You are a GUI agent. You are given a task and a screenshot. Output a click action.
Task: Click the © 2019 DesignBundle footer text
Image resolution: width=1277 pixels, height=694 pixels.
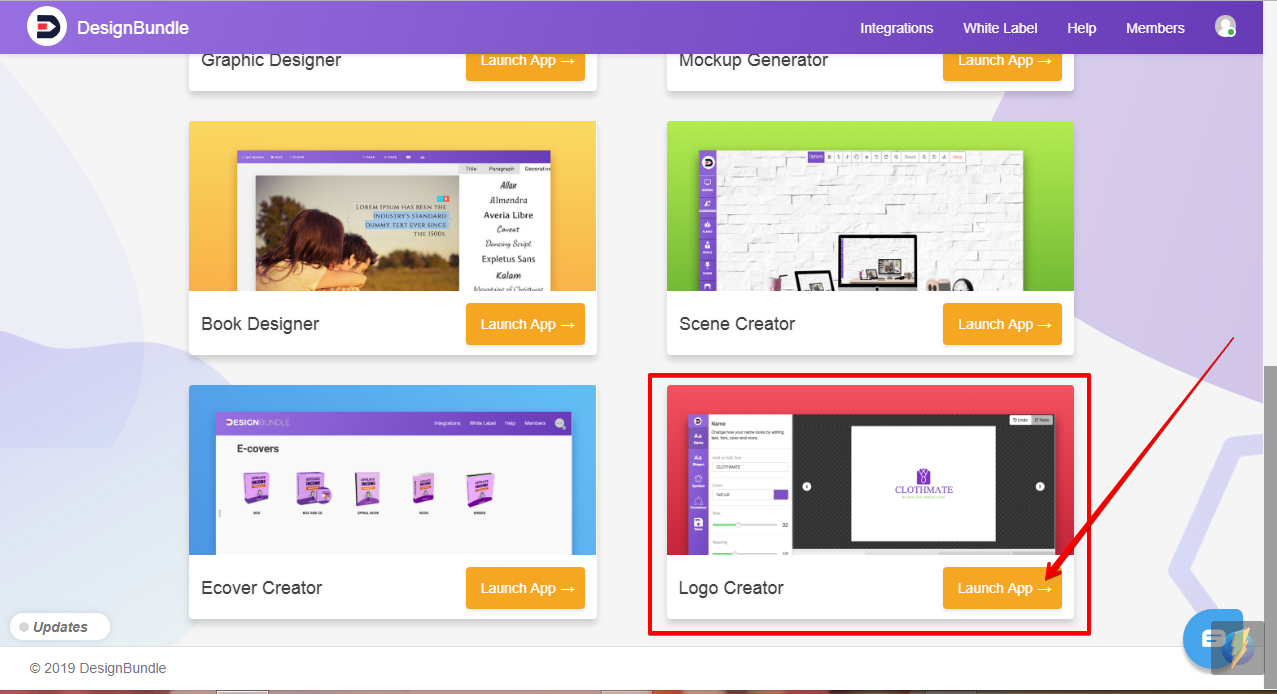pos(98,668)
